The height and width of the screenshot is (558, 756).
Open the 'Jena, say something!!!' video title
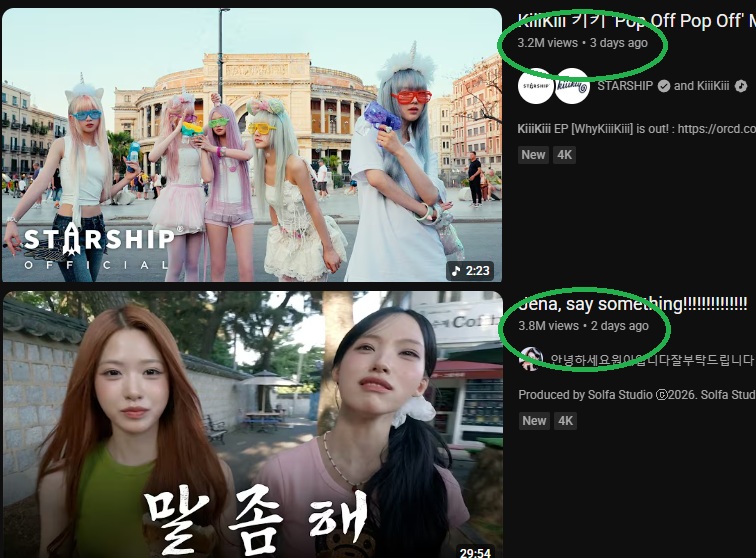(633, 304)
